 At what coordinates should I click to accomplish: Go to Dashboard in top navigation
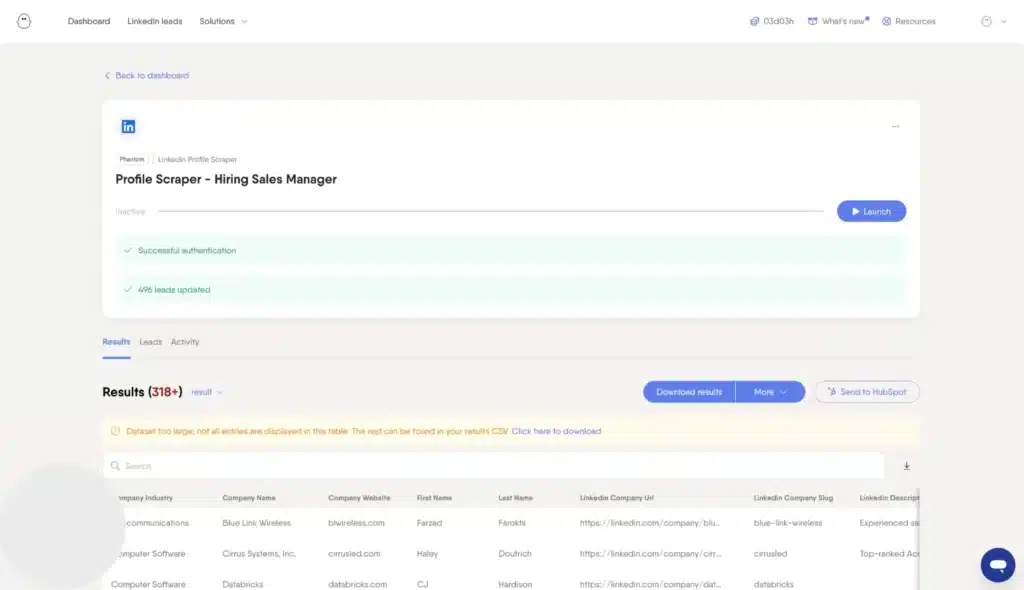pos(89,21)
